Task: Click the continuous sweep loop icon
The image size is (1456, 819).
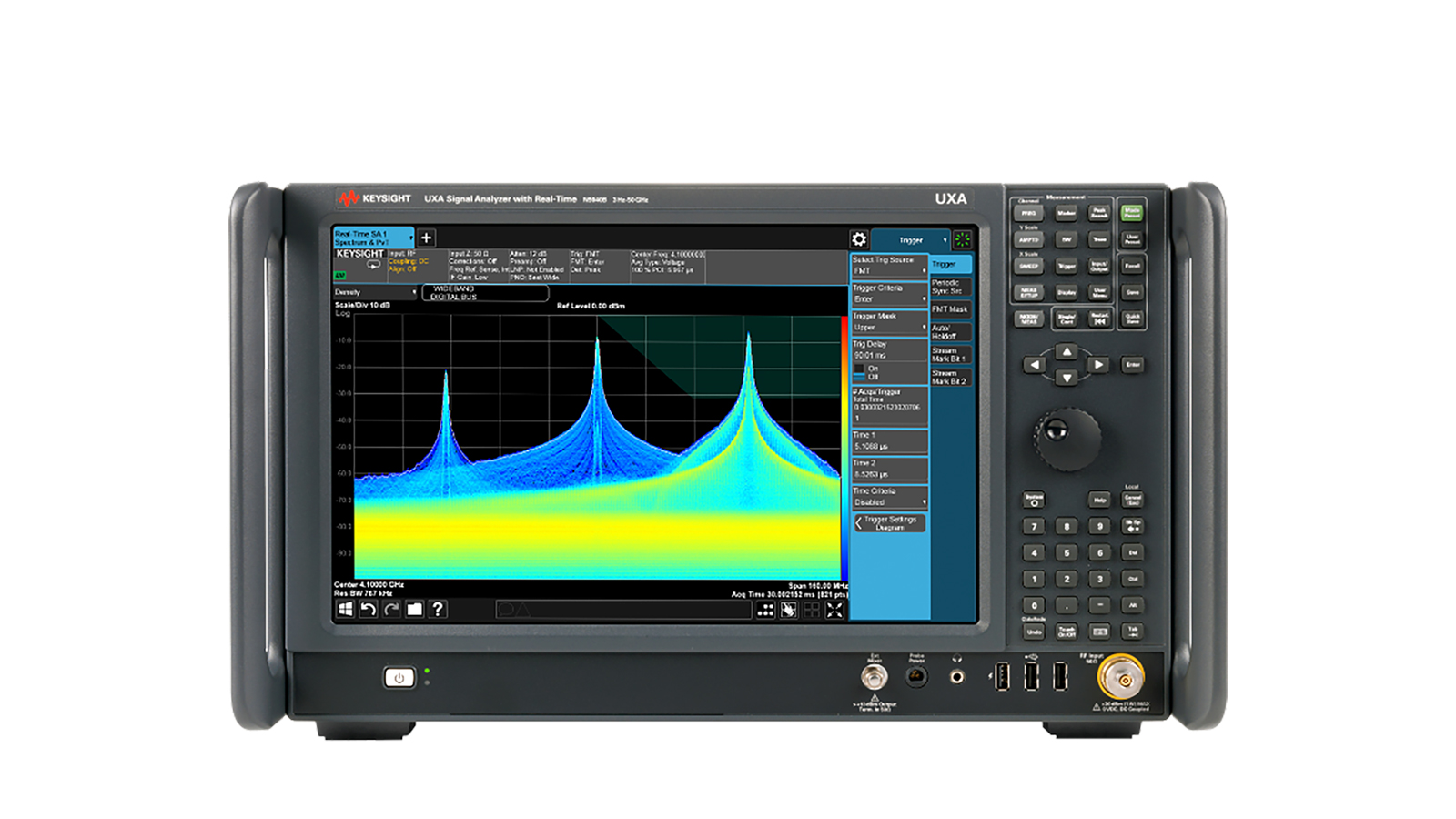Action: [373, 265]
